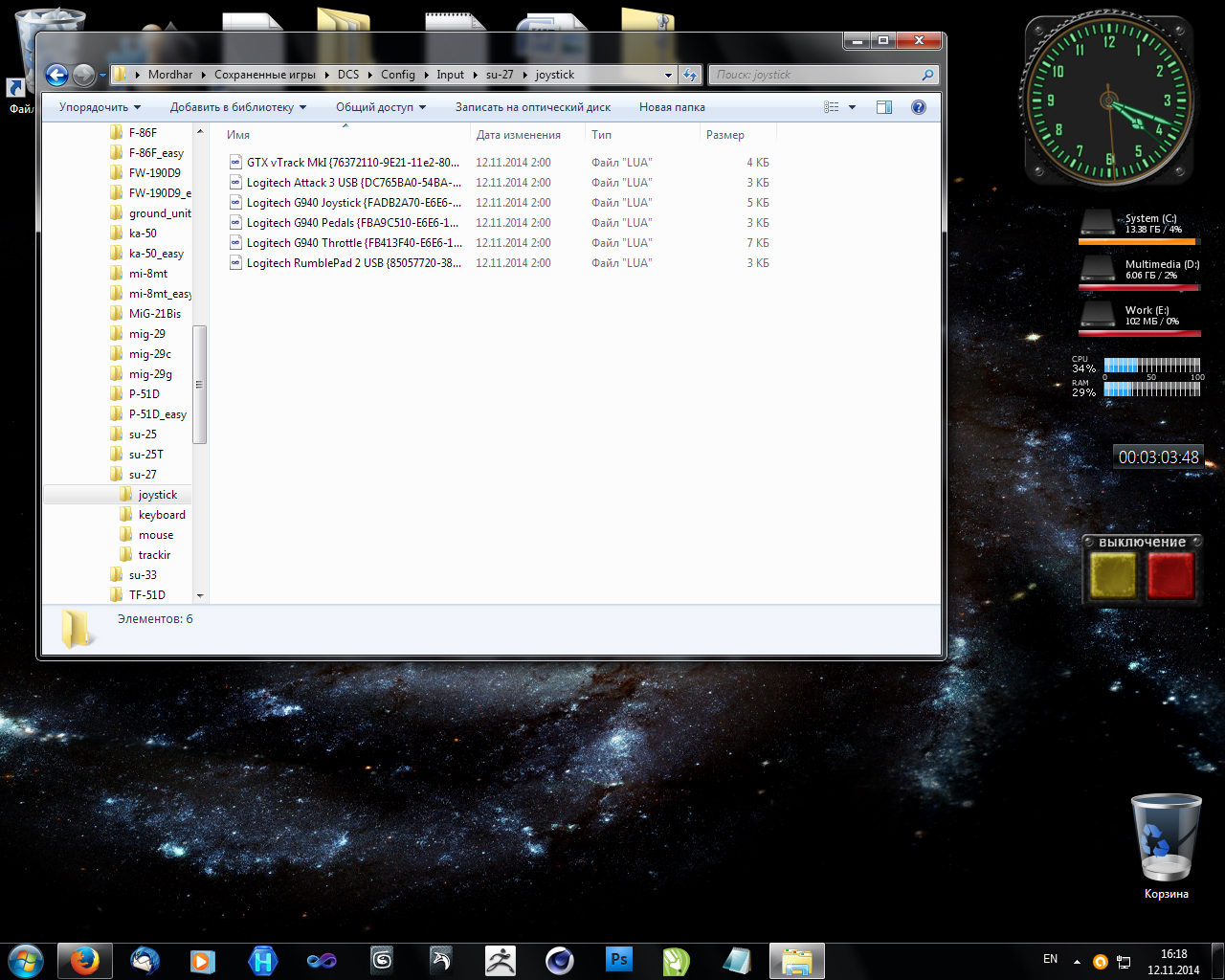The height and width of the screenshot is (980, 1225).
Task: Open the blue hexagon H taskbar icon
Action: pyautogui.click(x=262, y=960)
